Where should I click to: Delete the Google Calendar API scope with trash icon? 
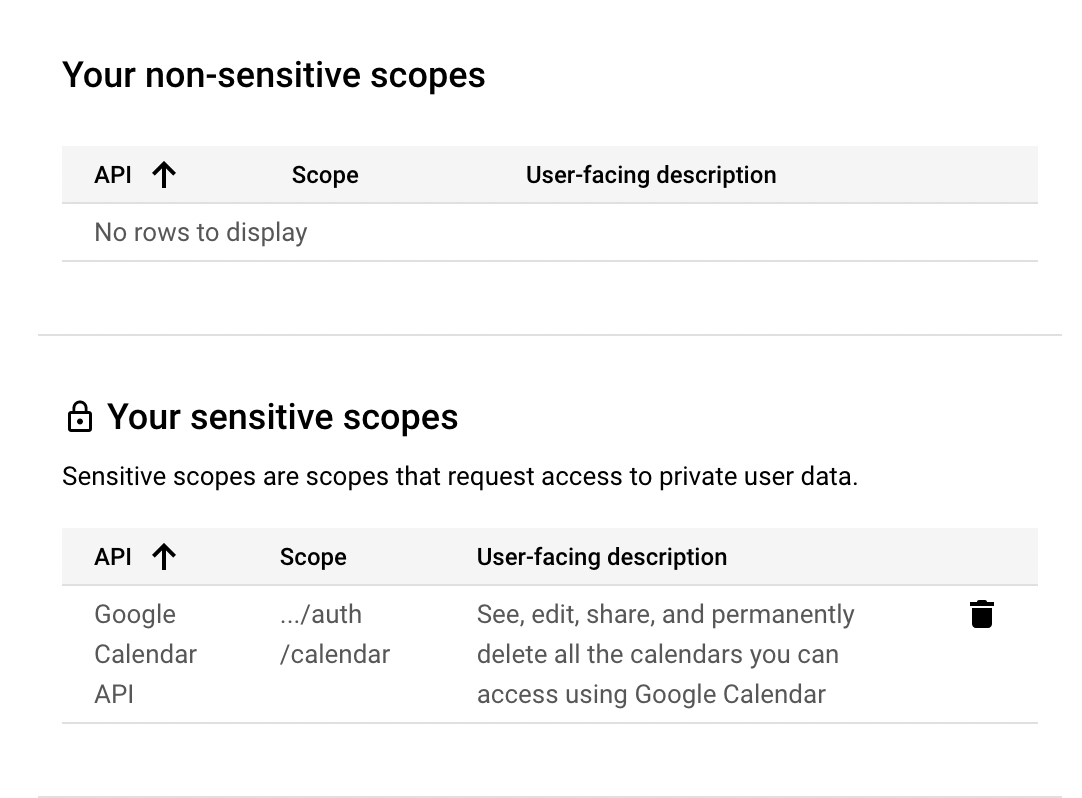(981, 614)
